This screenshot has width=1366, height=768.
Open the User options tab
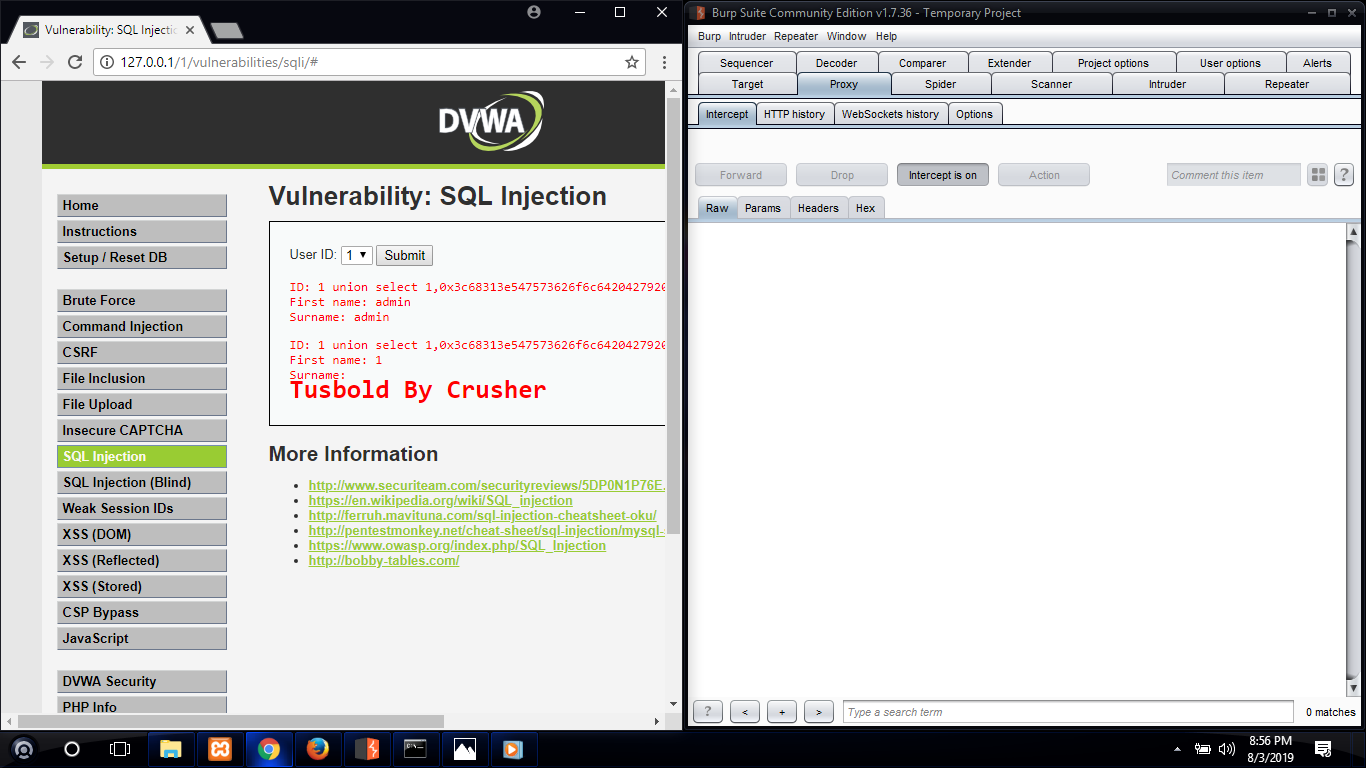pos(1230,63)
